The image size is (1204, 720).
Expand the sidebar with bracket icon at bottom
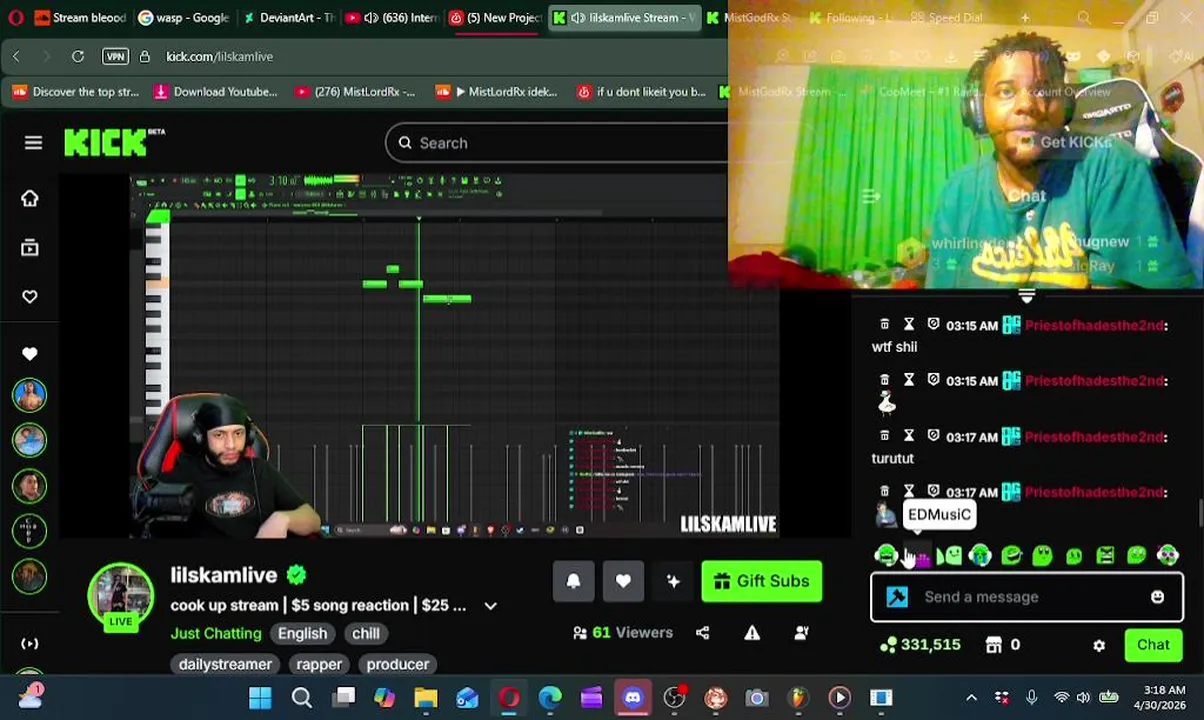coord(29,644)
